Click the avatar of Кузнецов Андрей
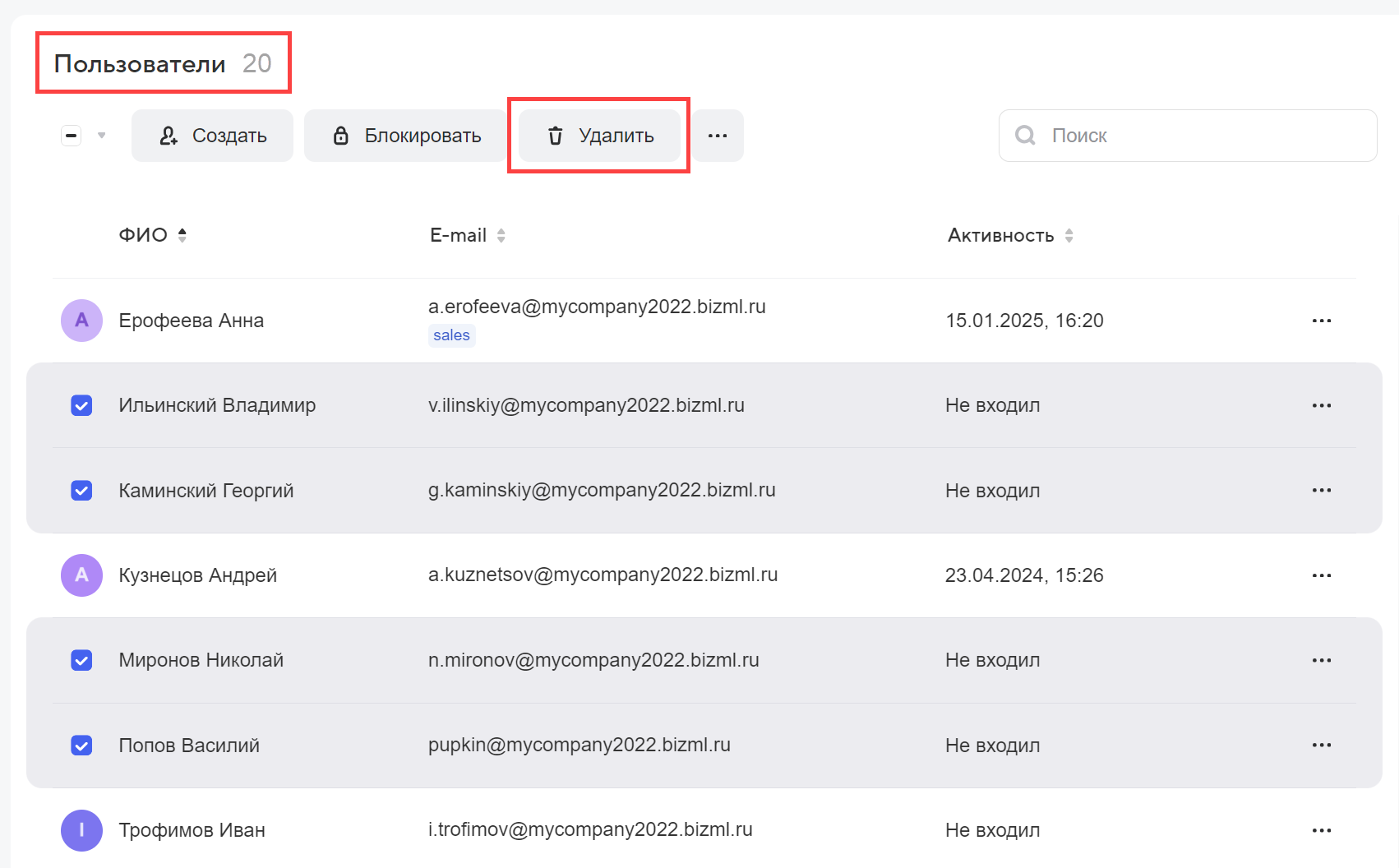 pyautogui.click(x=81, y=575)
